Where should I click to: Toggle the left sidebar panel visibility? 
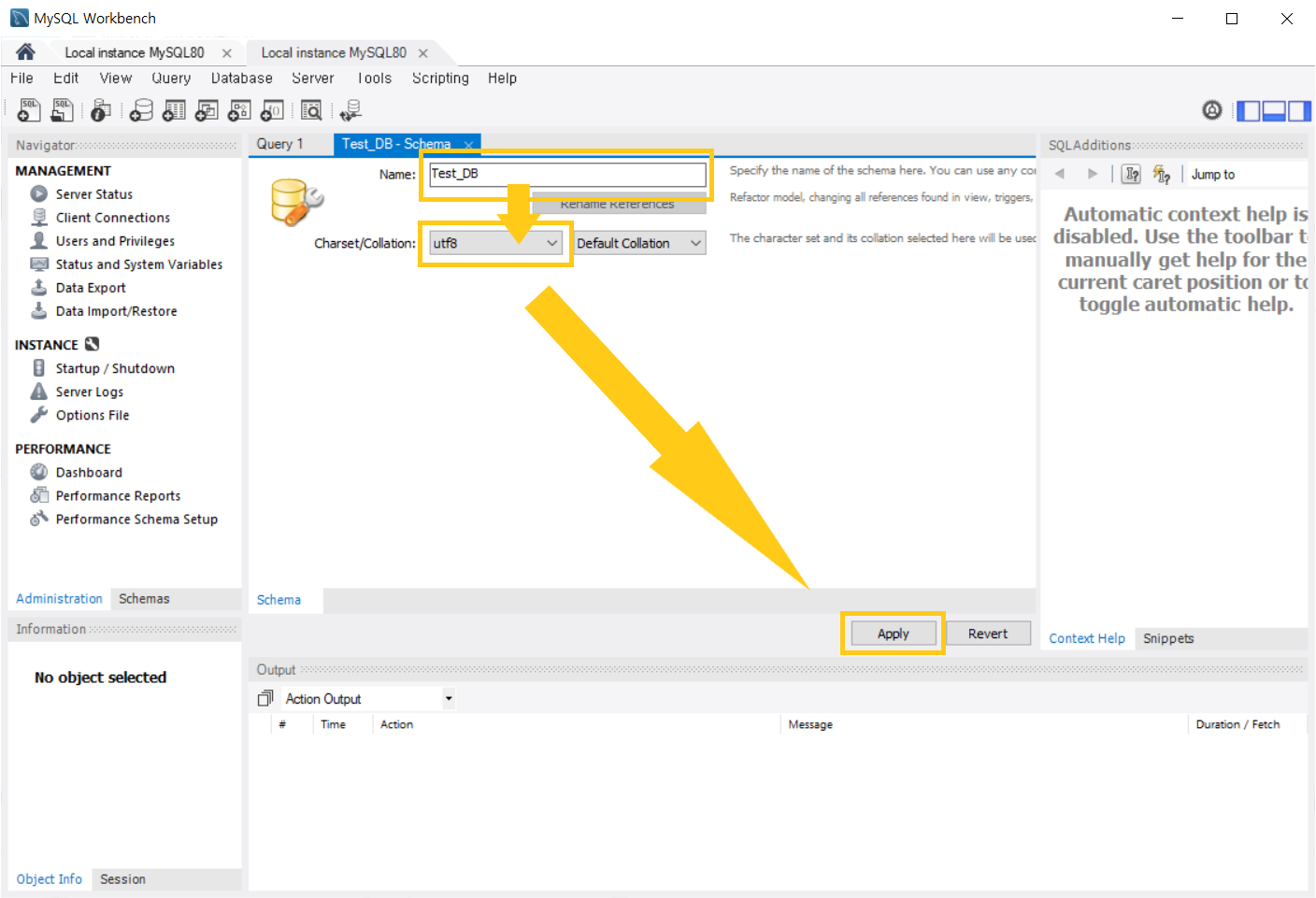(1248, 111)
